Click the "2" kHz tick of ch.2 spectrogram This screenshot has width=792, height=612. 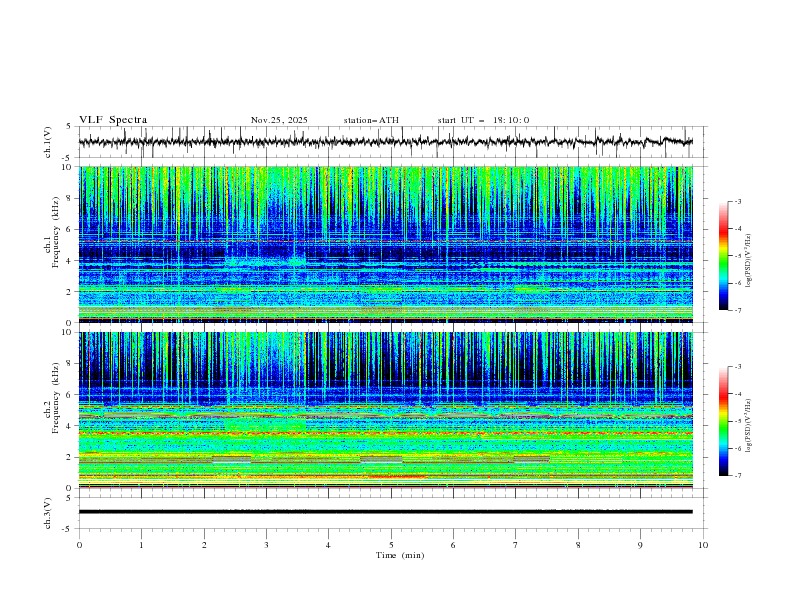[x=70, y=457]
